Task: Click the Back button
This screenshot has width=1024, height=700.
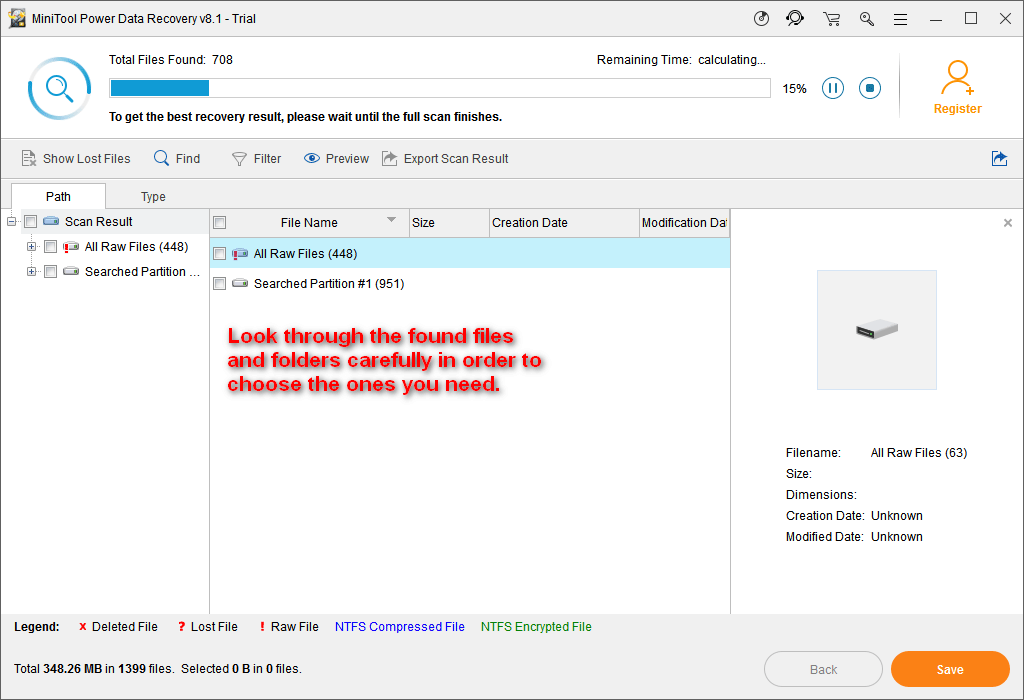Action: point(823,669)
